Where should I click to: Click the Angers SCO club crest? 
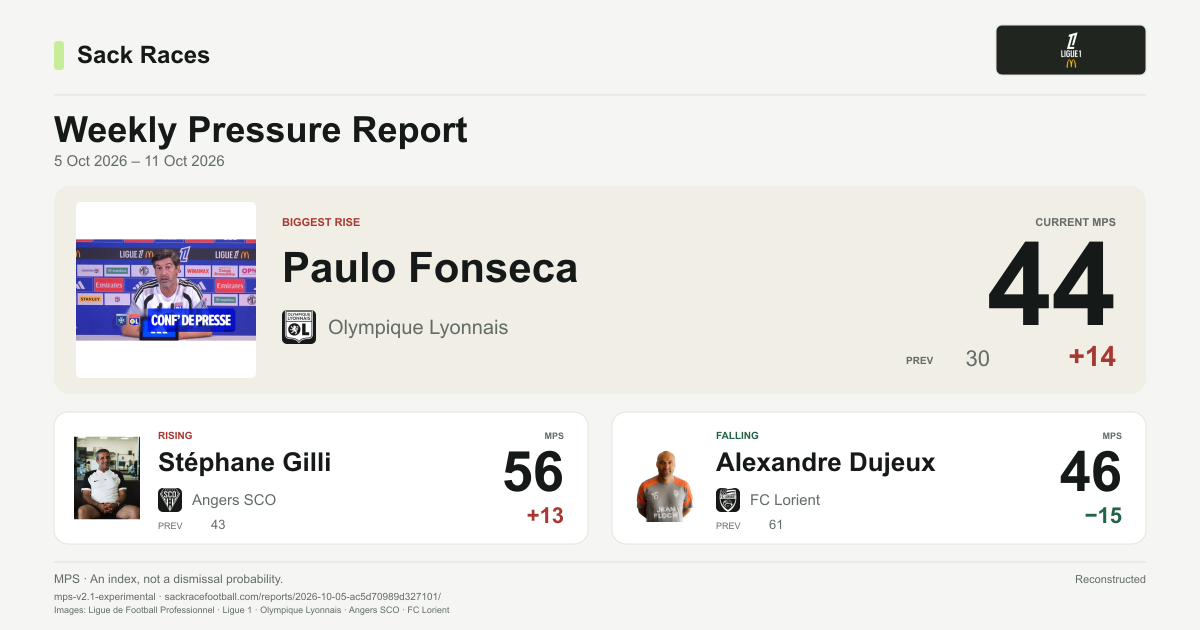coord(170,500)
